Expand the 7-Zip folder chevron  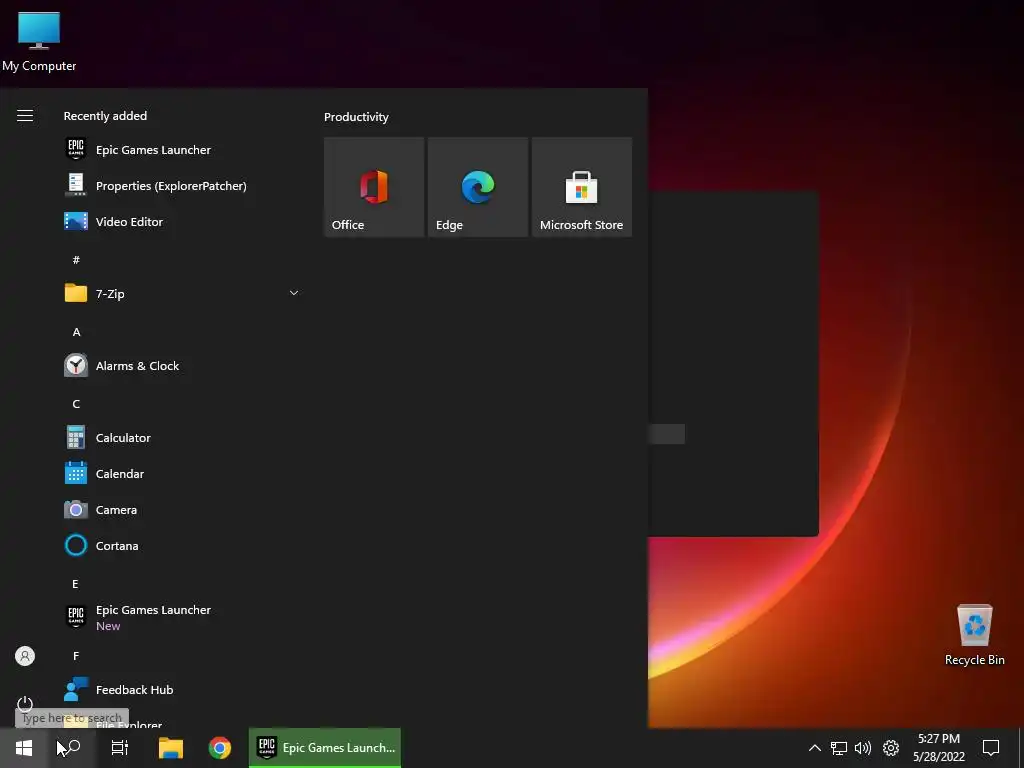pos(294,293)
